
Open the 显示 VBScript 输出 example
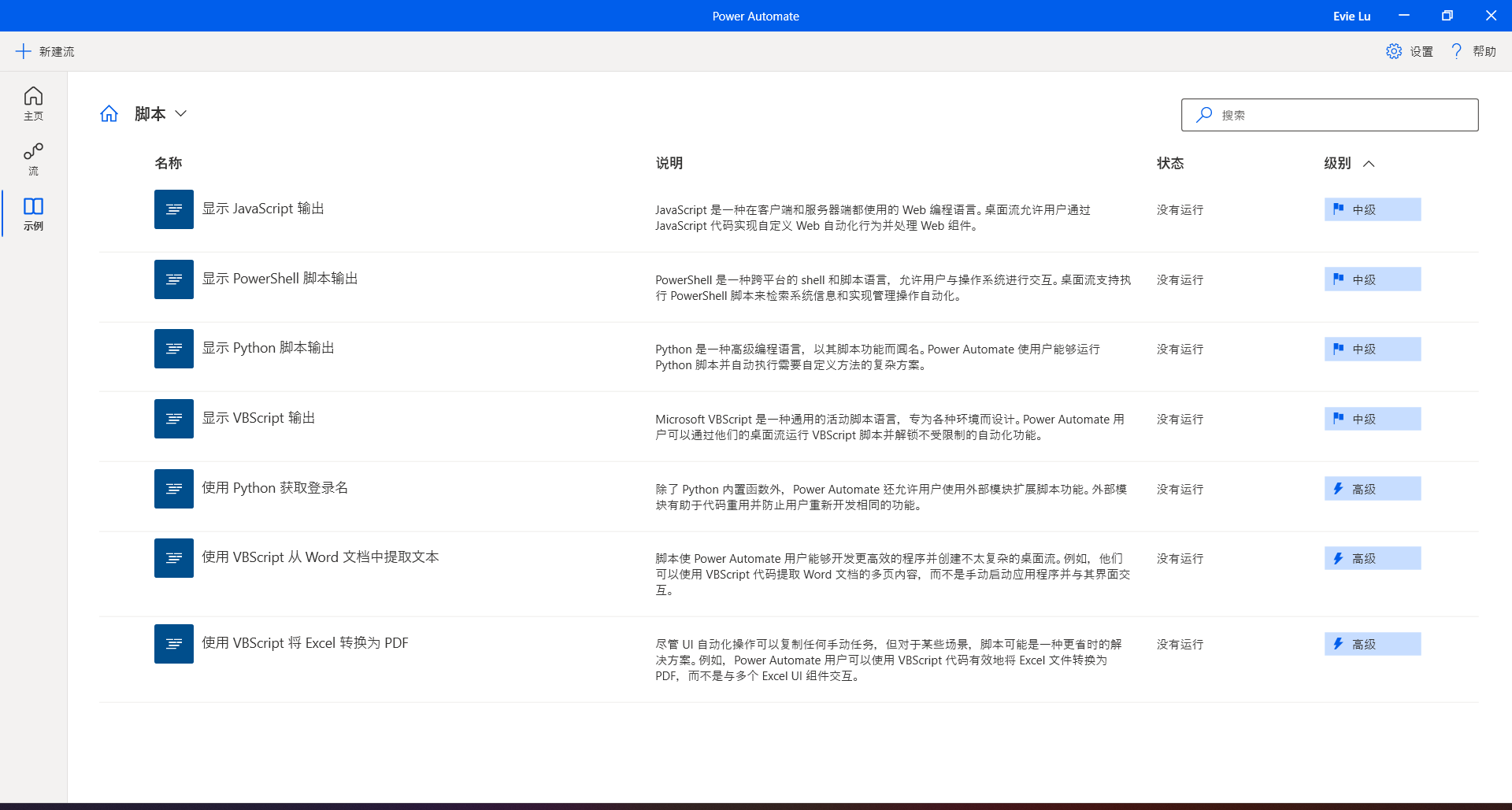(x=258, y=418)
